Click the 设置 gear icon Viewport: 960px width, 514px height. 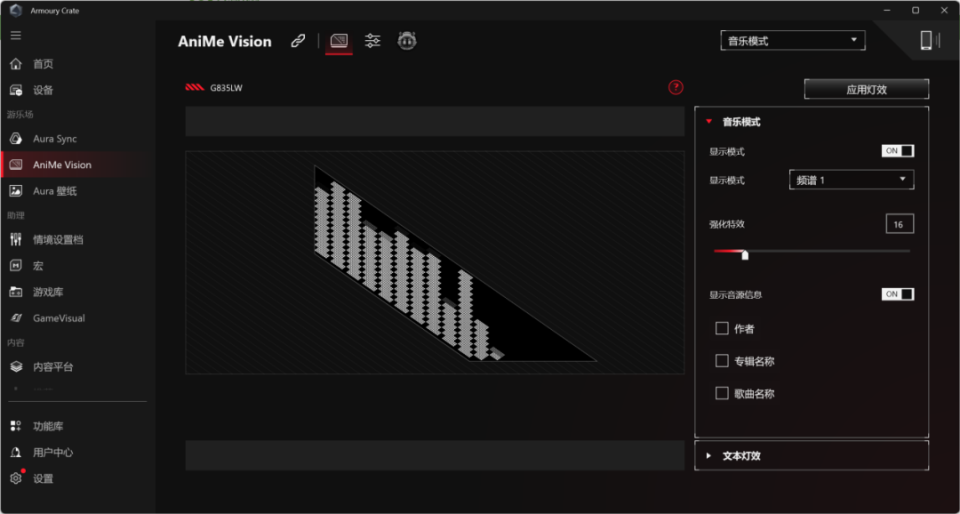[16, 479]
